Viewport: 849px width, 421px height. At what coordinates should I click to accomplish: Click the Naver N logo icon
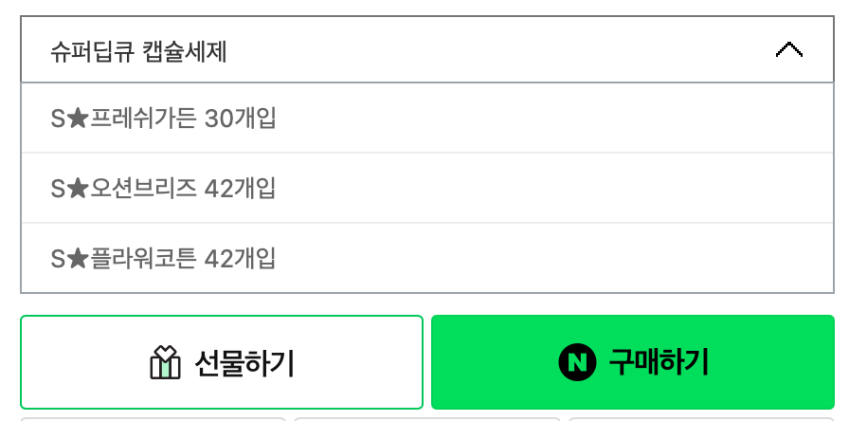[x=577, y=362]
